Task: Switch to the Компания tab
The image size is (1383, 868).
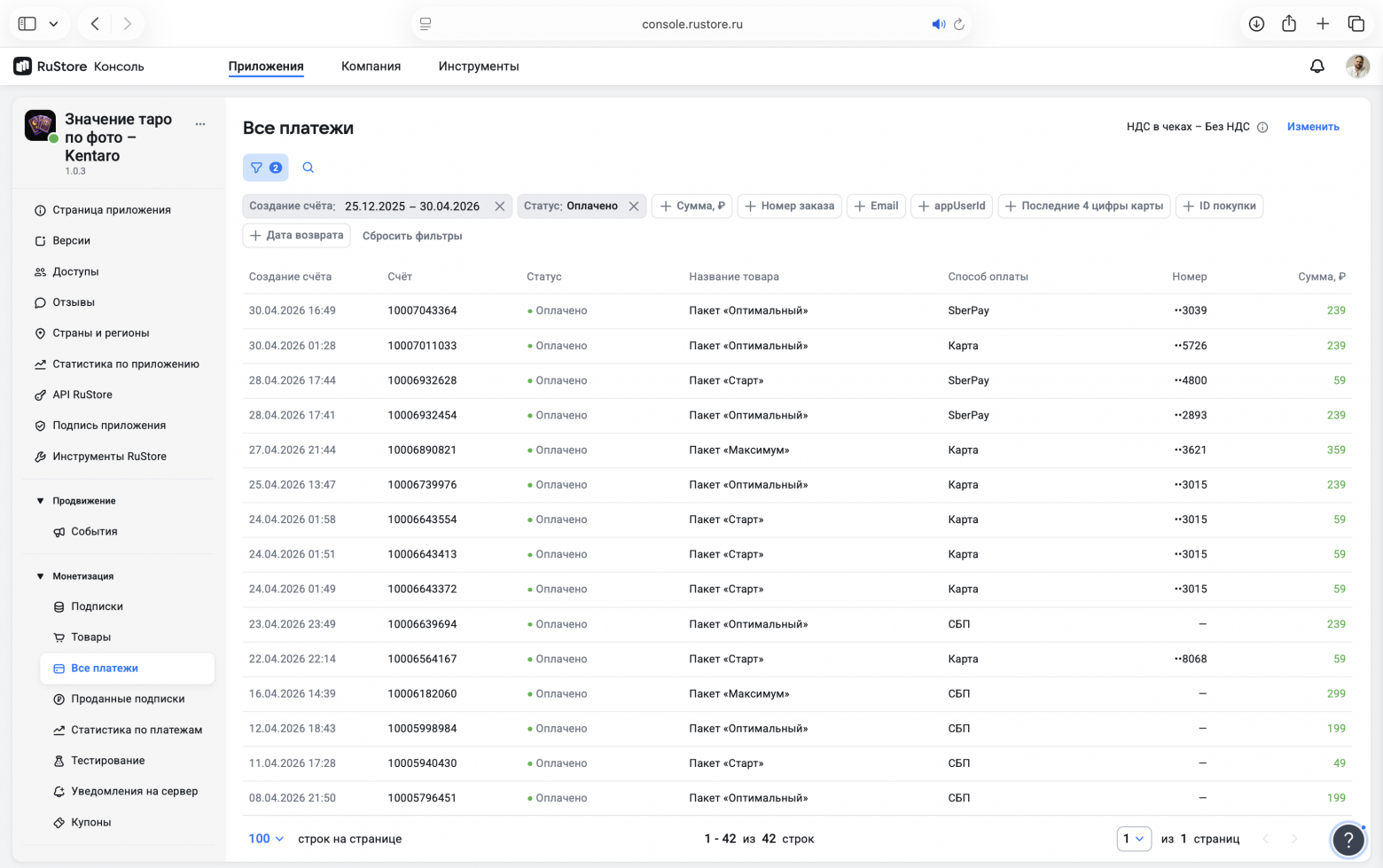Action: (x=371, y=66)
